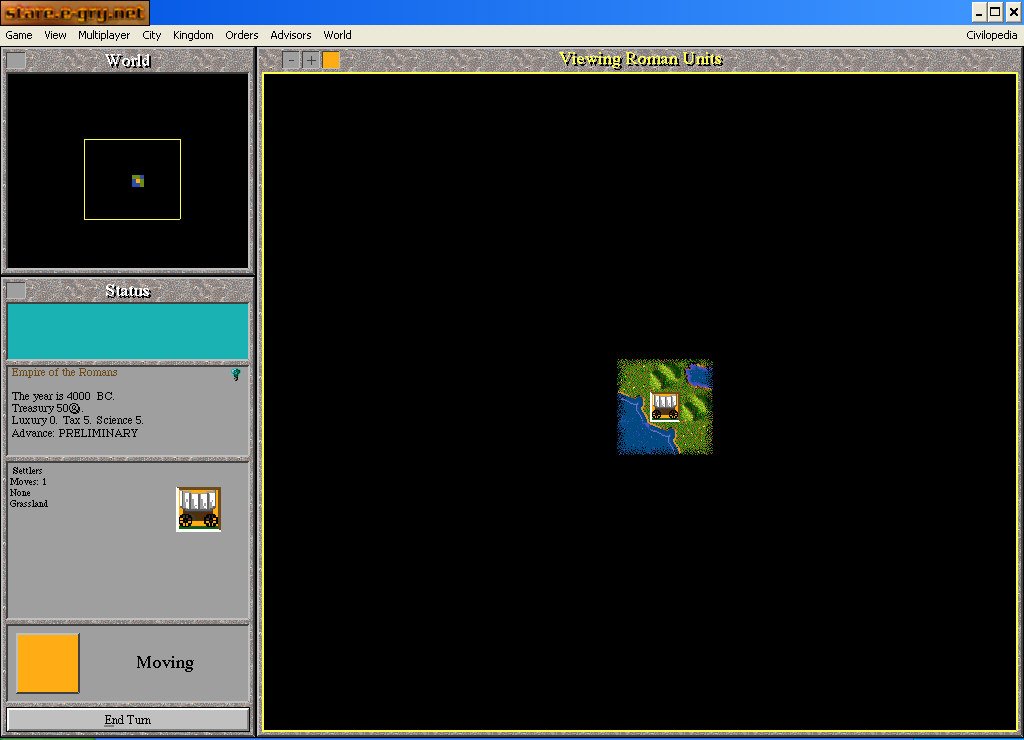Click the 'Advance: PRELIMINARY' text

(74, 432)
